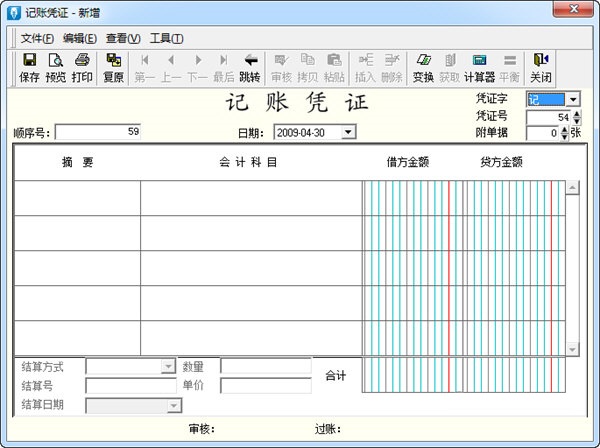The height and width of the screenshot is (448, 600).
Task: Increase 凭证号 with up spinner
Action: (x=577, y=114)
